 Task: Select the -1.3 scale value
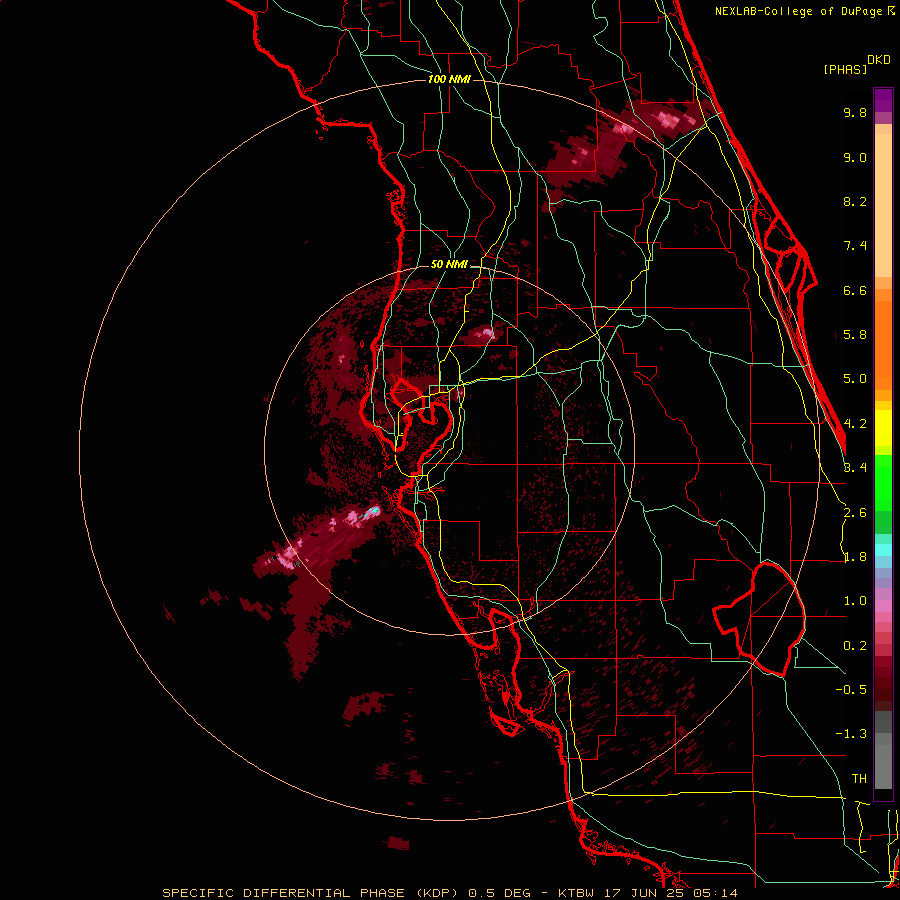851,734
